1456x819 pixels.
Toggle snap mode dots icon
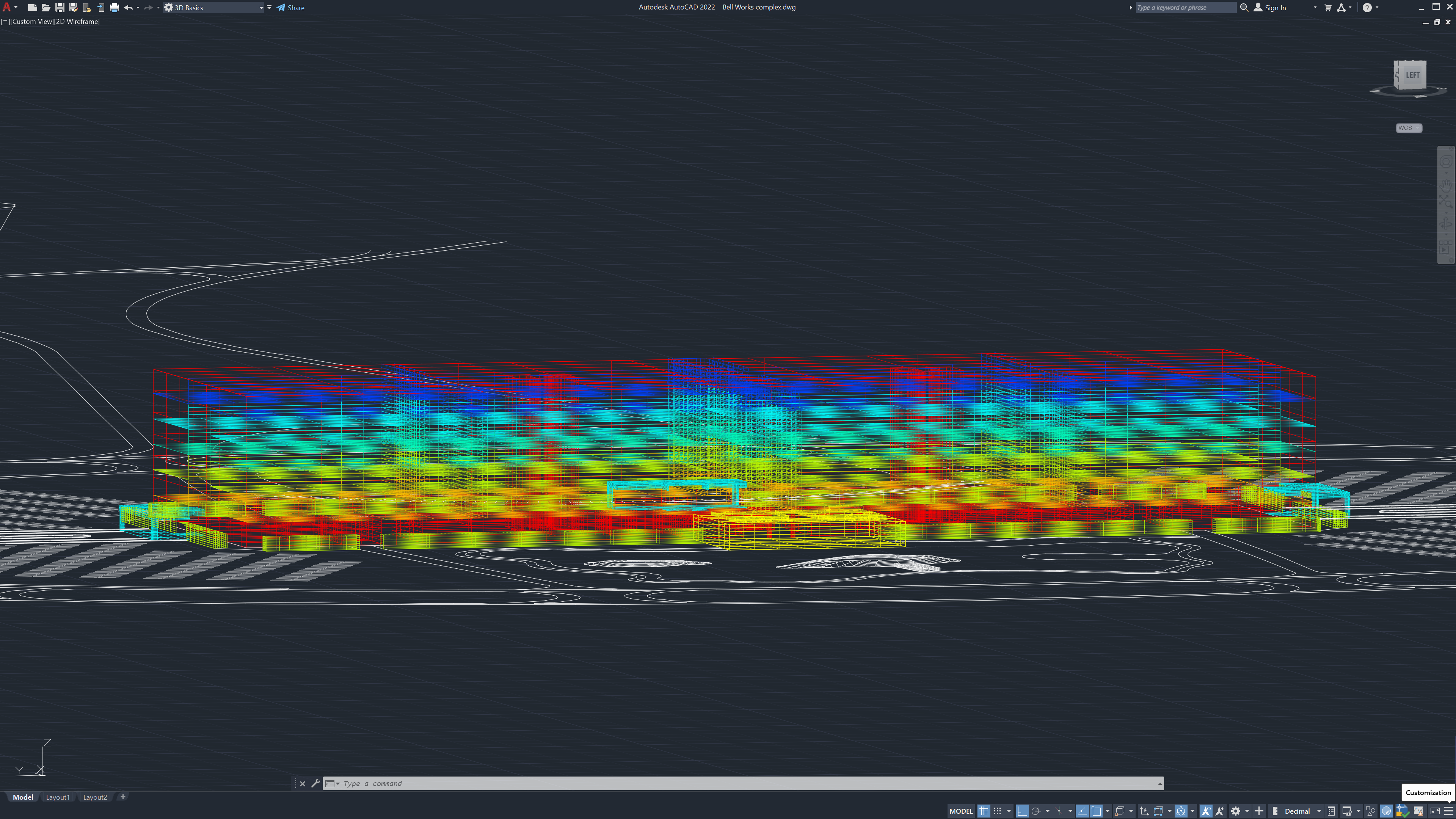click(x=998, y=811)
